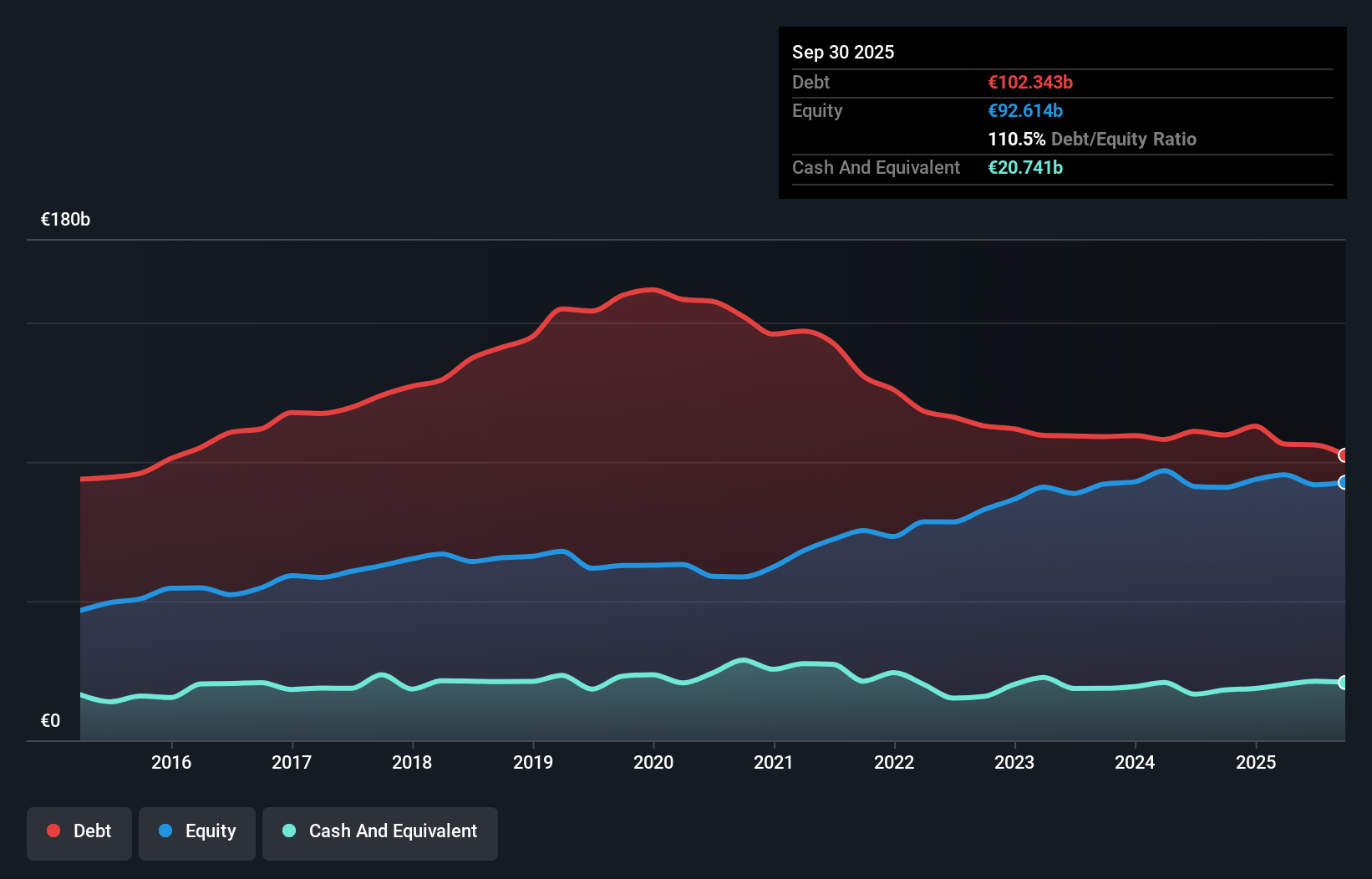The width and height of the screenshot is (1372, 879).
Task: Click the 2020 x-axis label
Action: [653, 762]
